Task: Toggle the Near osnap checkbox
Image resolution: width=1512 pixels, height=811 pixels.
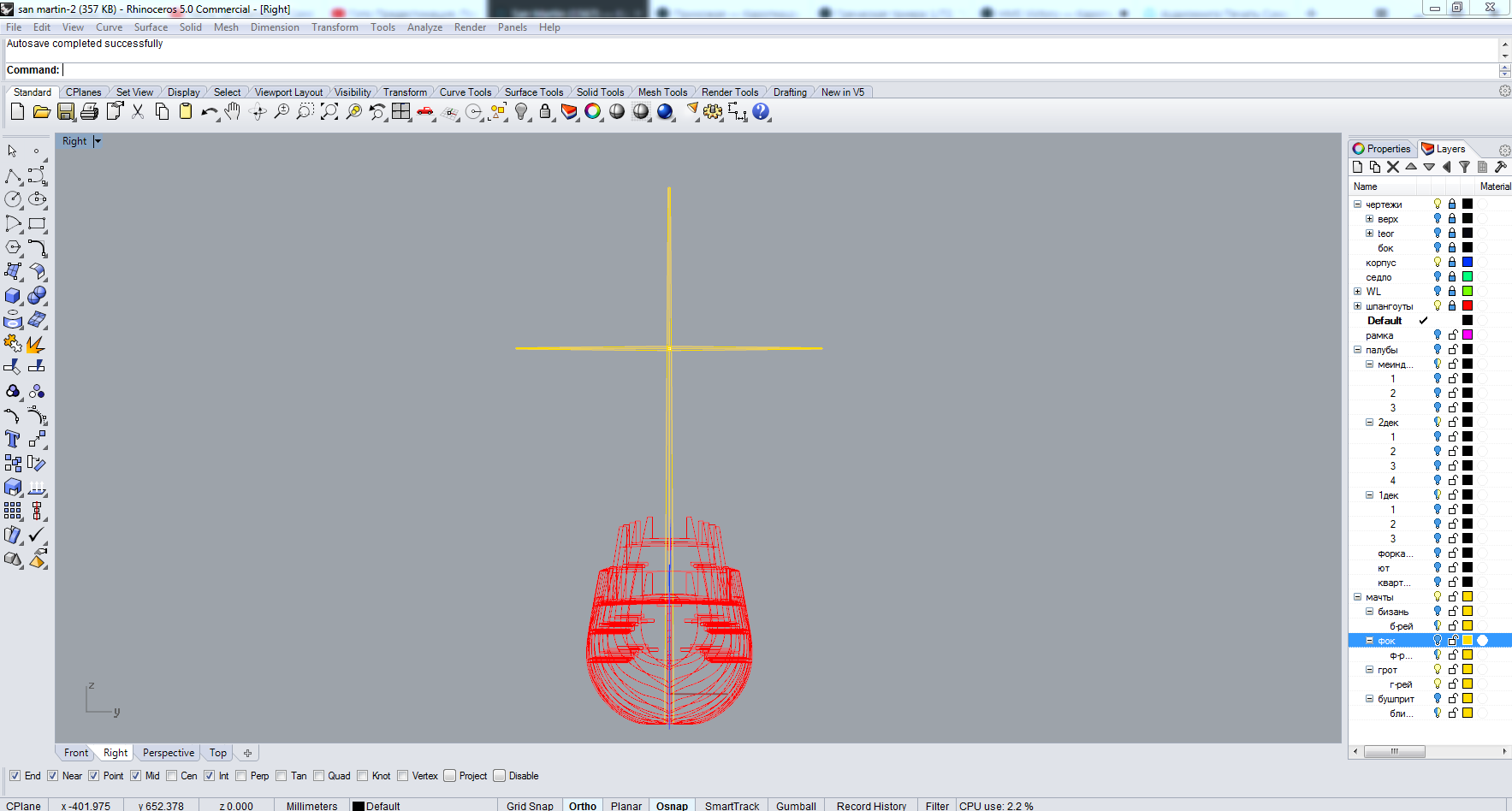Action: (x=53, y=776)
